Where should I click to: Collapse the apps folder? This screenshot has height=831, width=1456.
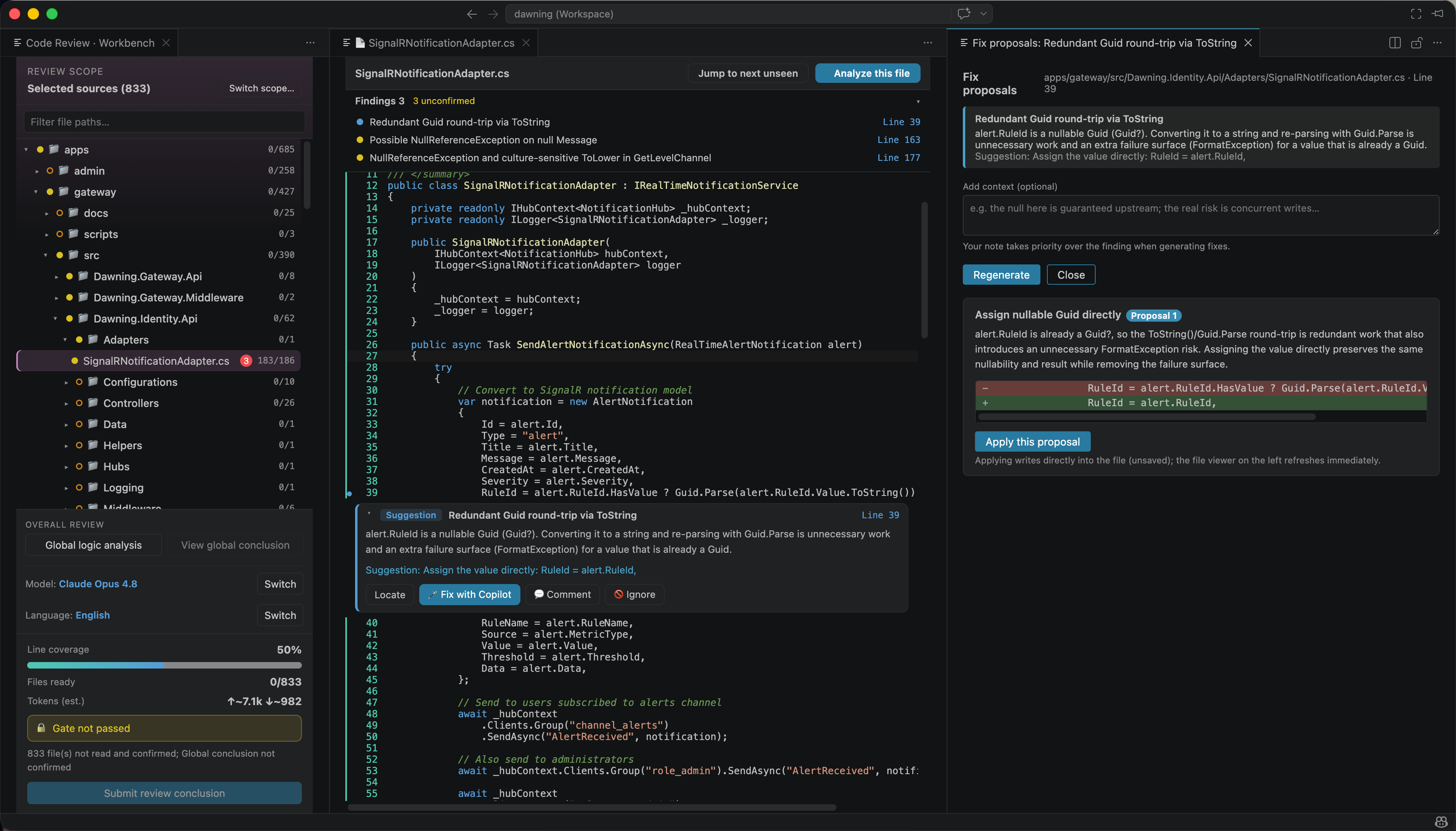(26, 149)
